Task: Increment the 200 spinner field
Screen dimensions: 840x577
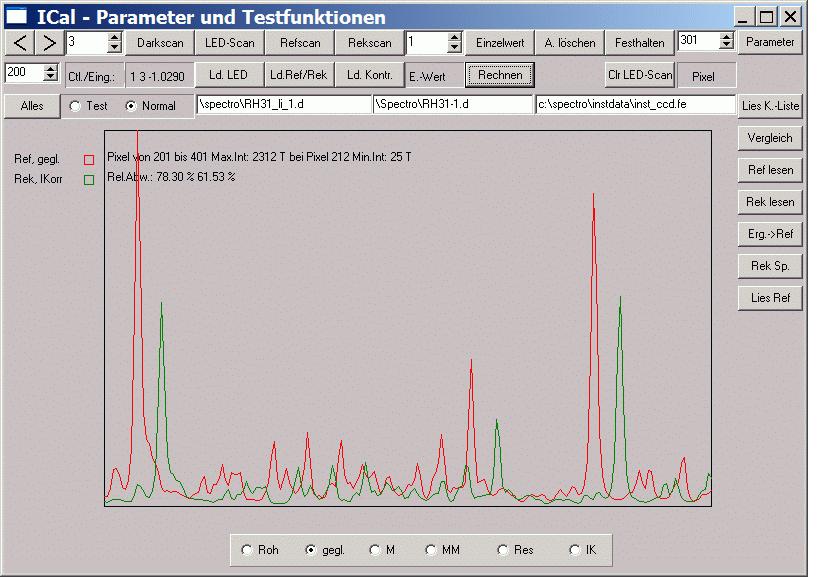Action: (x=51, y=70)
